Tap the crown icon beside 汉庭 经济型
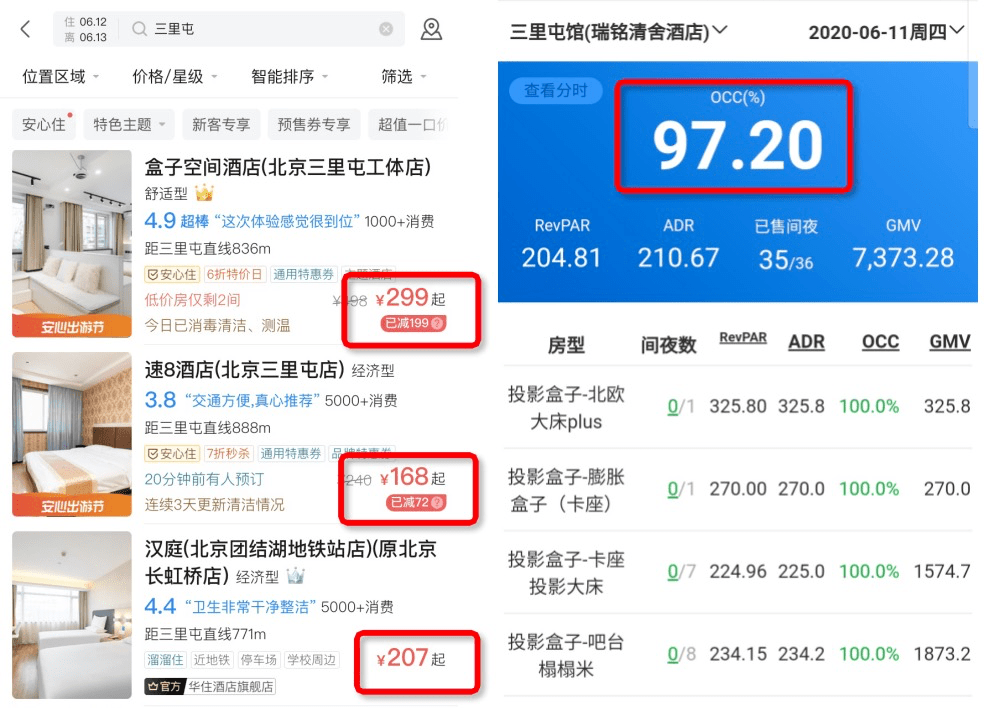 pos(295,575)
